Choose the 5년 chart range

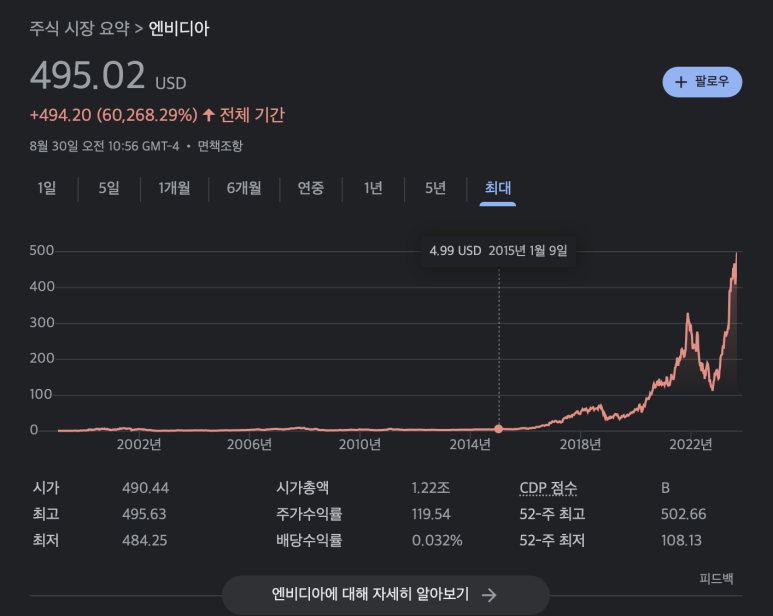point(435,188)
